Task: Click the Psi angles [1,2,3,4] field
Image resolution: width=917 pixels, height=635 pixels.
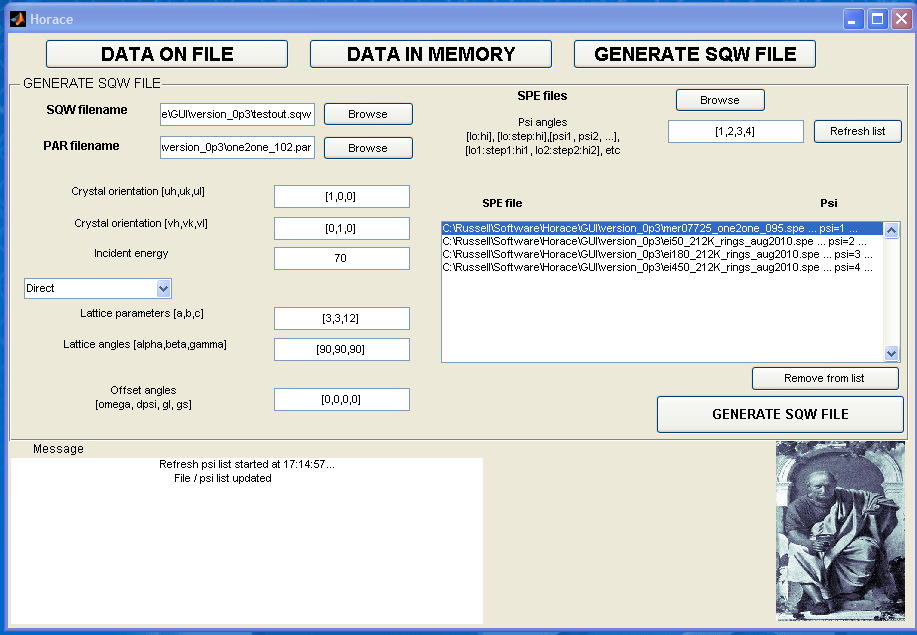Action: [x=736, y=131]
